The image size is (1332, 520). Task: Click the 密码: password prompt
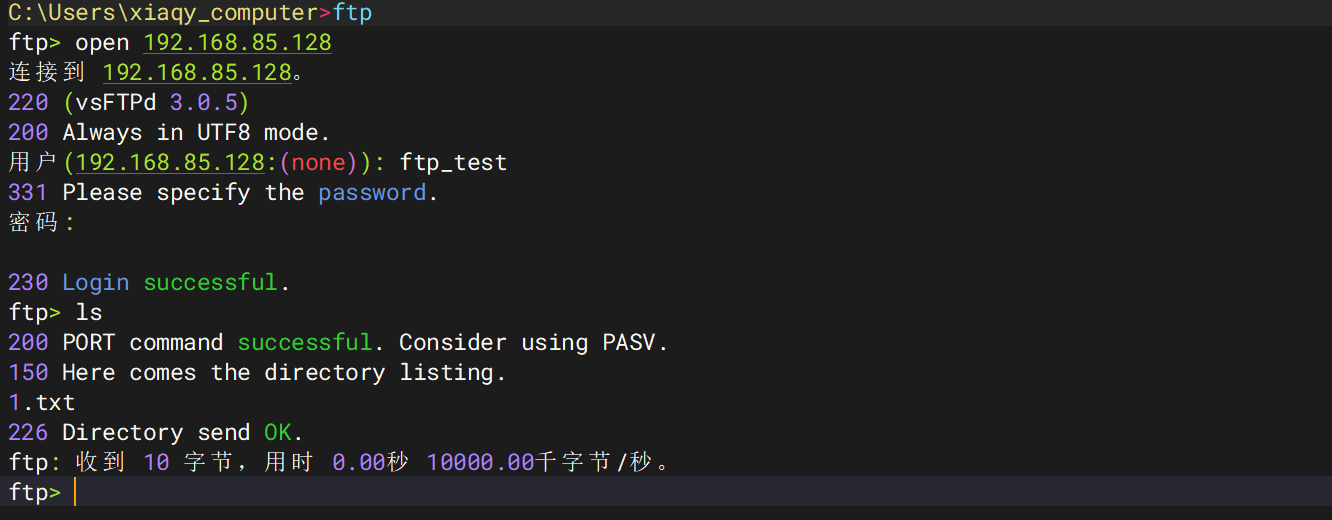pos(41,223)
